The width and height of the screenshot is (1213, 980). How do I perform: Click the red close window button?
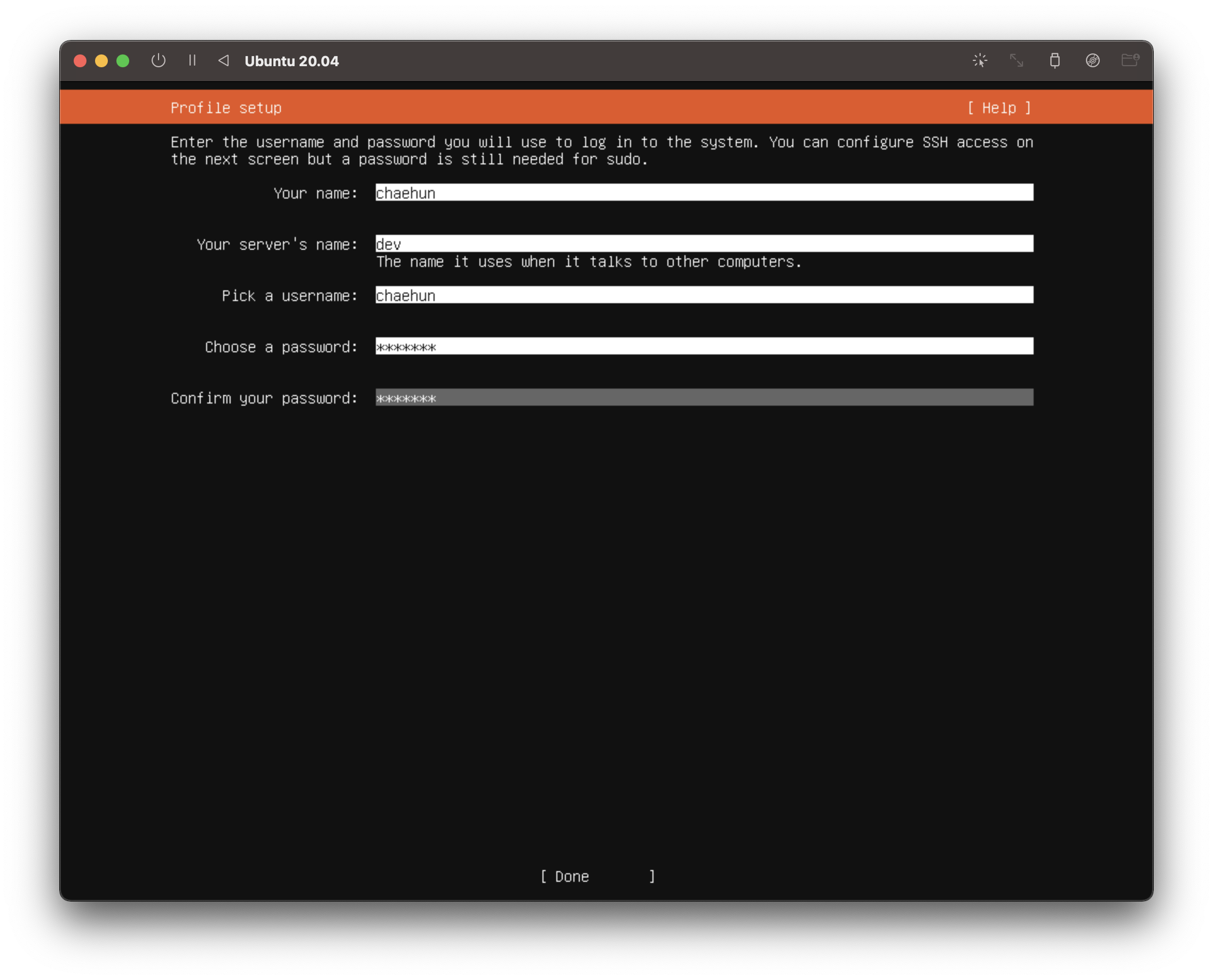pyautogui.click(x=80, y=61)
